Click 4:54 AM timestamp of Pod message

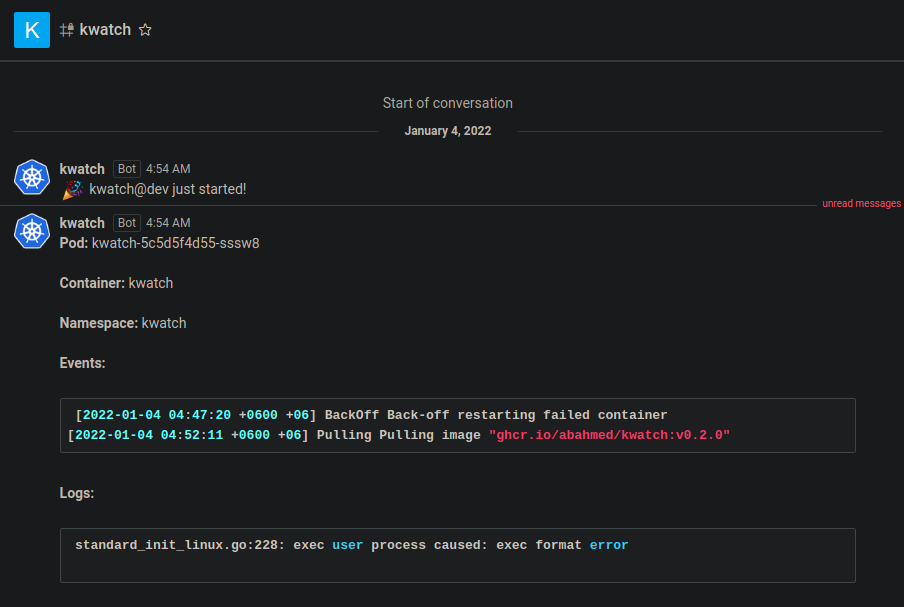pos(168,223)
